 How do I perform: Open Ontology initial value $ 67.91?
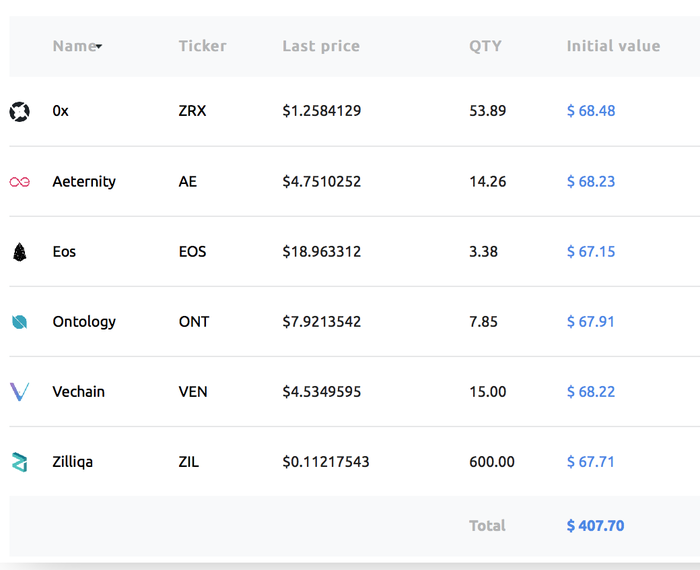click(x=591, y=322)
